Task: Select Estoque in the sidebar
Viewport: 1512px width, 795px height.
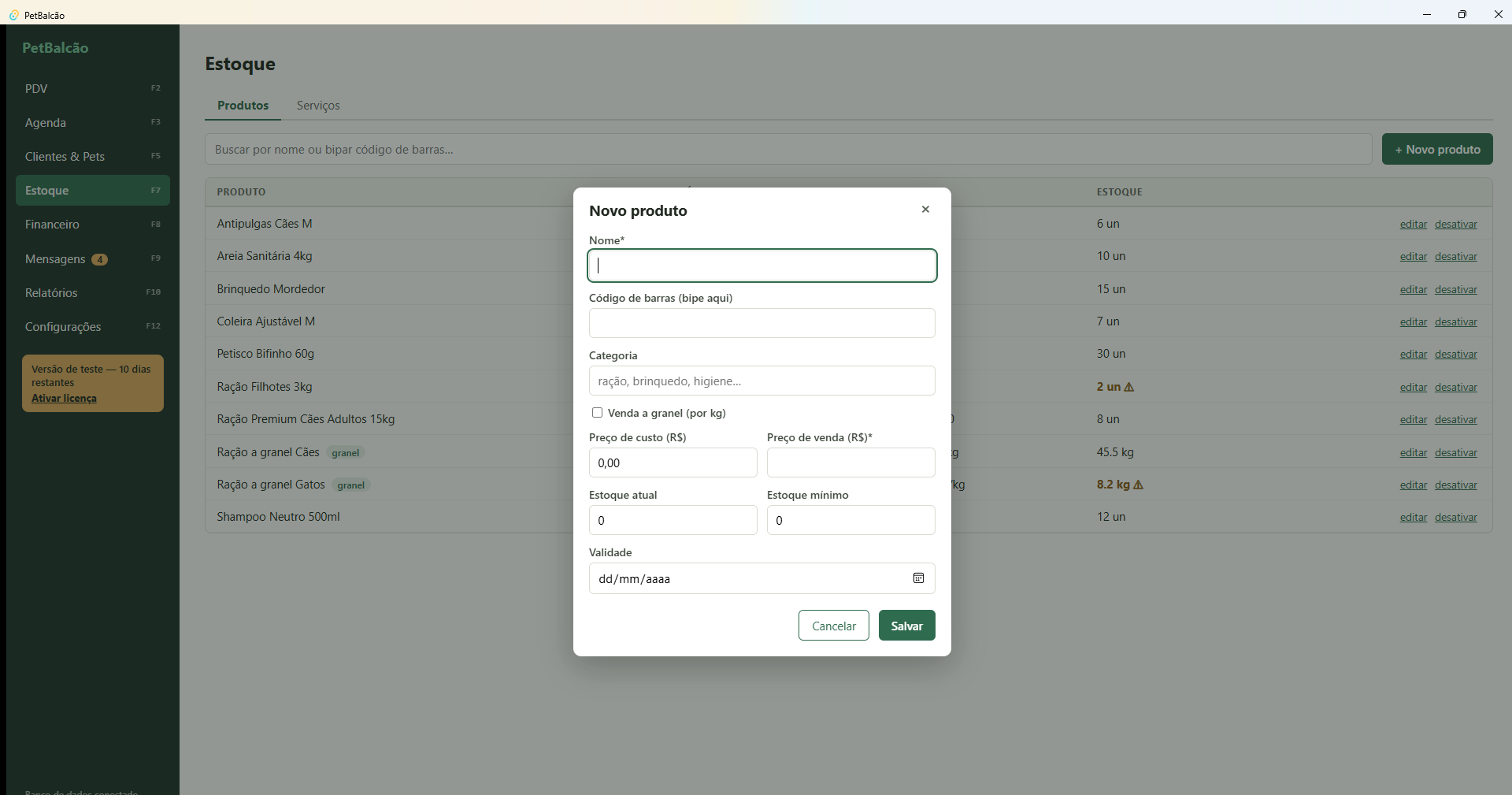Action: 93,190
